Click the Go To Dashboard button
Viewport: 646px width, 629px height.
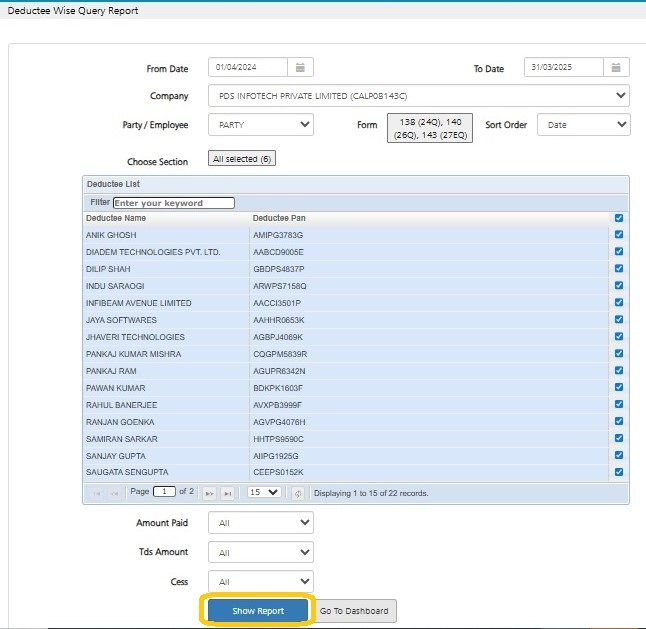click(x=354, y=611)
